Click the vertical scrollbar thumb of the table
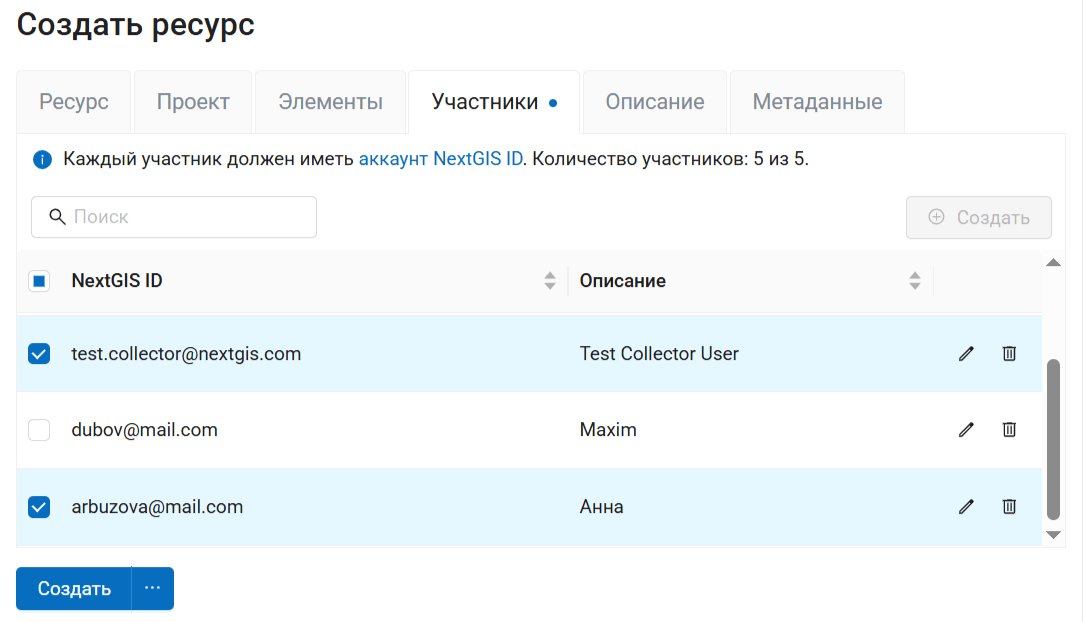This screenshot has width=1083, height=622. (x=1053, y=440)
